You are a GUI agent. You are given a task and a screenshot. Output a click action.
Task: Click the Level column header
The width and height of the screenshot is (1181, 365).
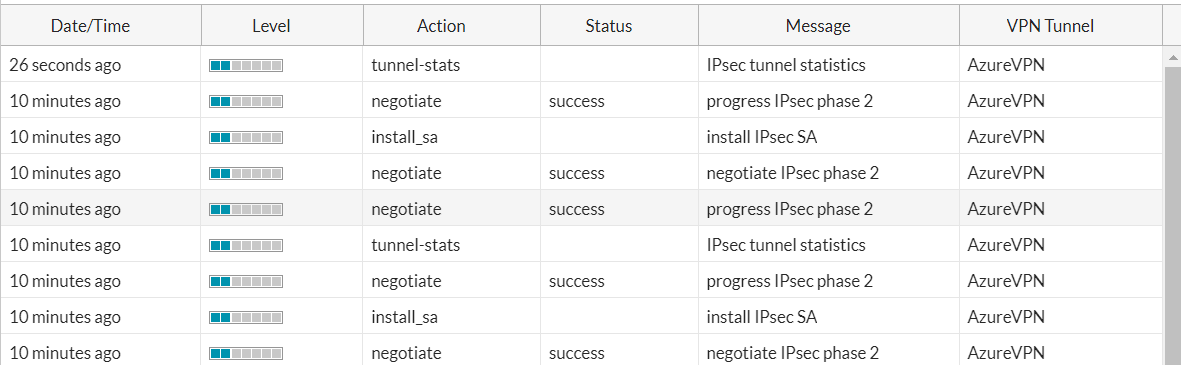tap(271, 26)
